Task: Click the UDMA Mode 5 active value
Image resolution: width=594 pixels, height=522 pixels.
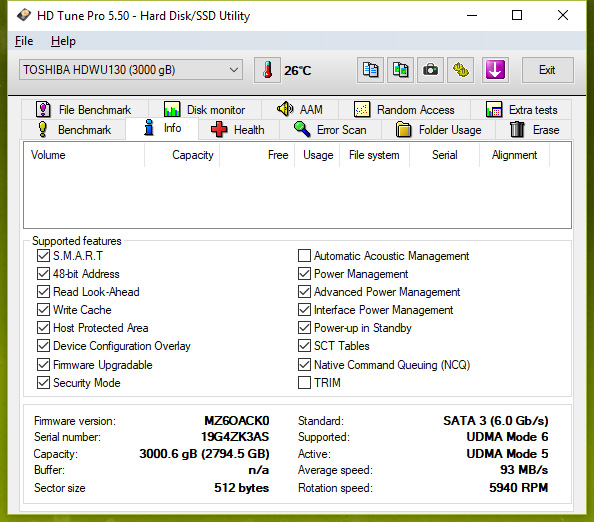Action: tap(507, 453)
